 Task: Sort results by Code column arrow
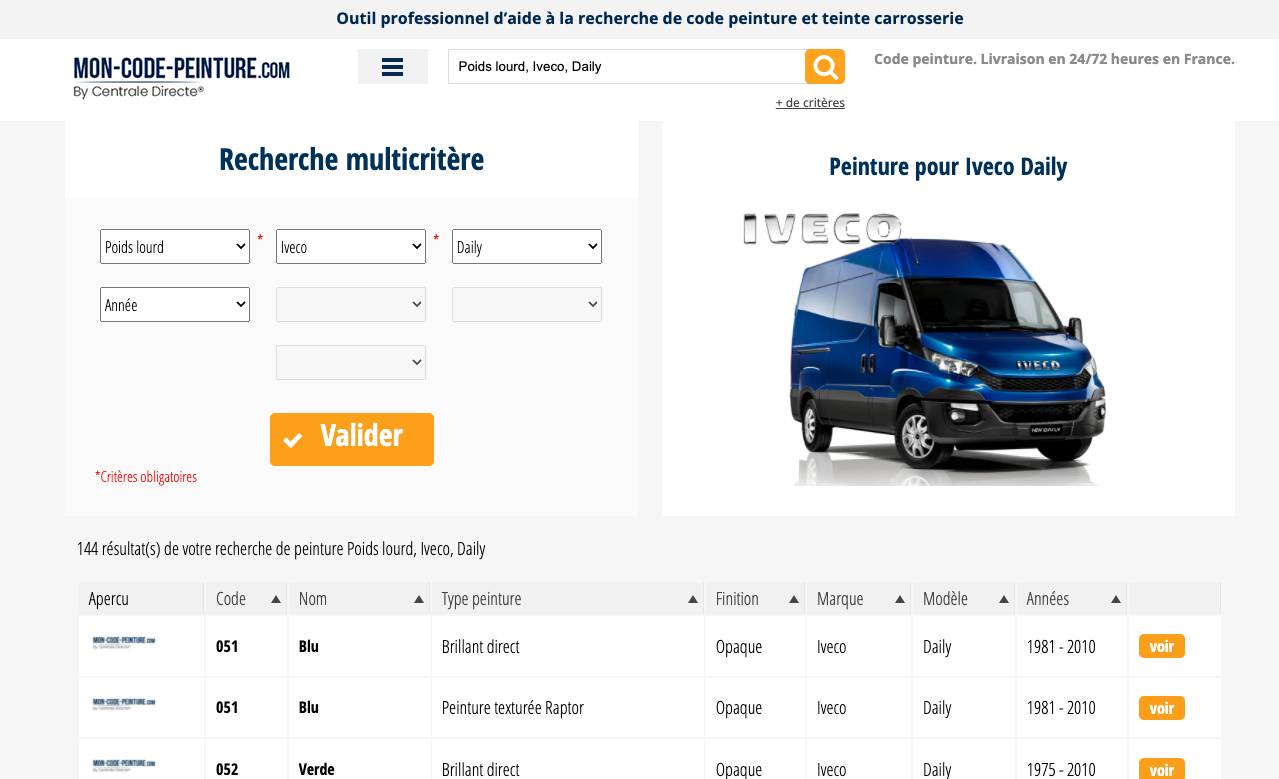coord(276,599)
